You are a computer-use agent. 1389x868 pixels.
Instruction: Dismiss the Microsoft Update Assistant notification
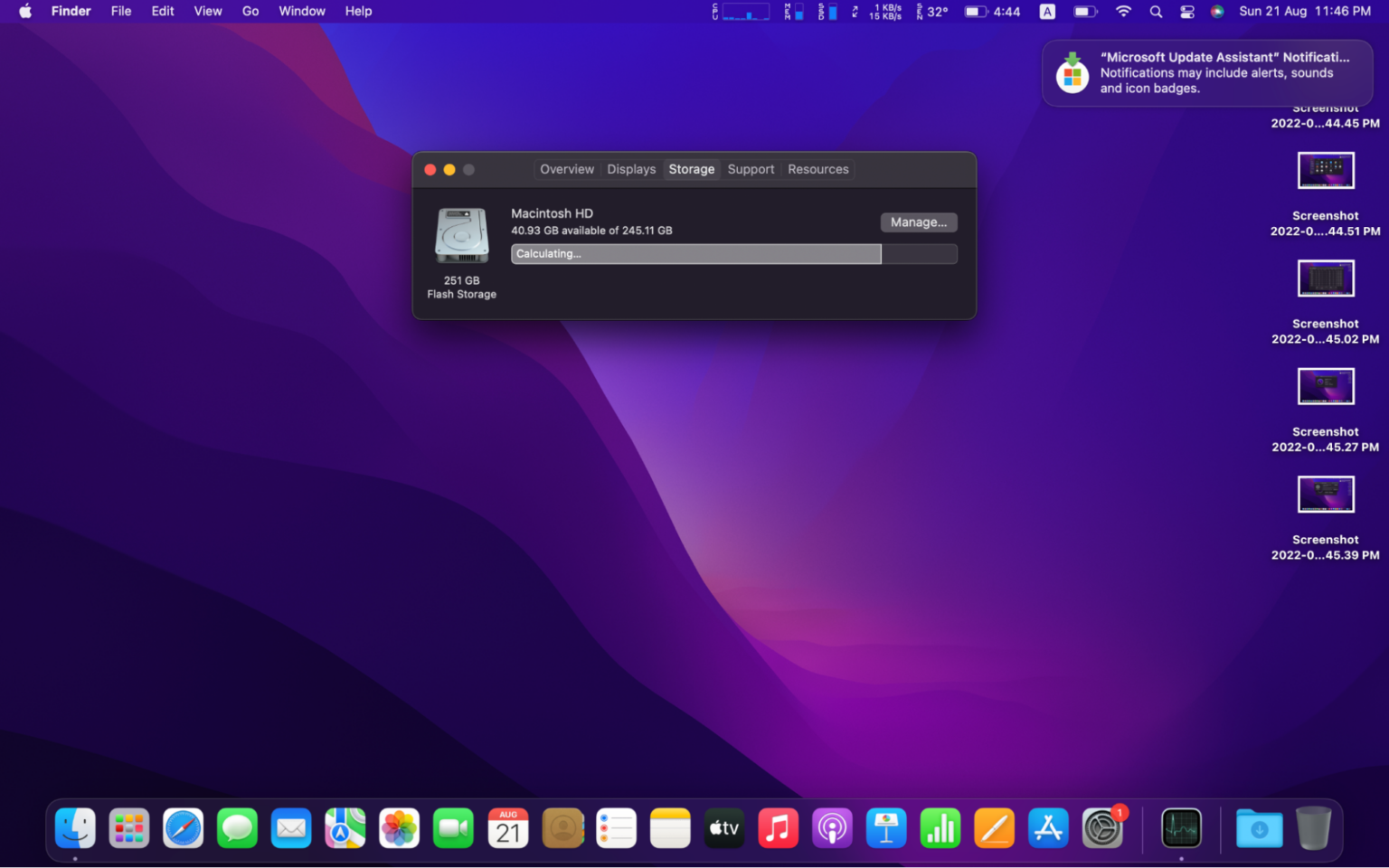[1207, 73]
